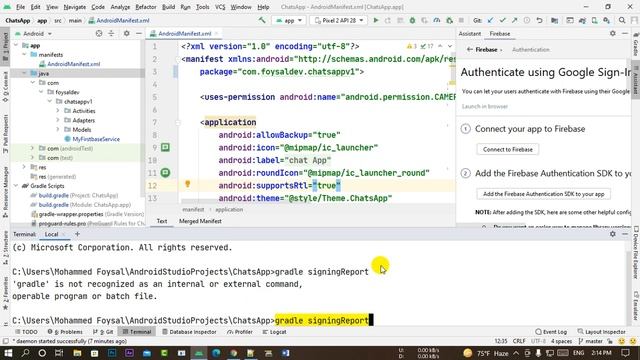
Task: Collapse all in Project panel
Action: [111, 33]
